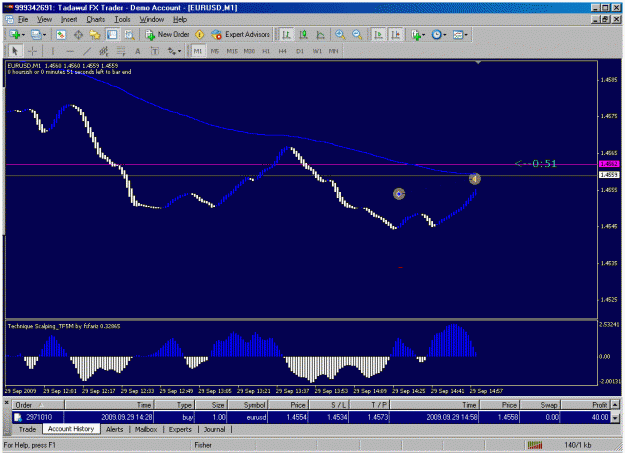Viewport: 625px width, 453px height.
Task: Select the Equidistant Channel tool
Action: coord(104,51)
